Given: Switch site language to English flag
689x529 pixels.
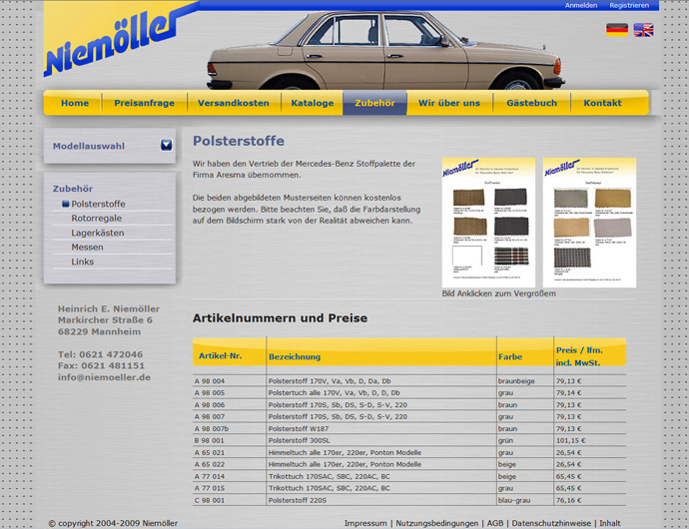Looking at the screenshot, I should (643, 29).
